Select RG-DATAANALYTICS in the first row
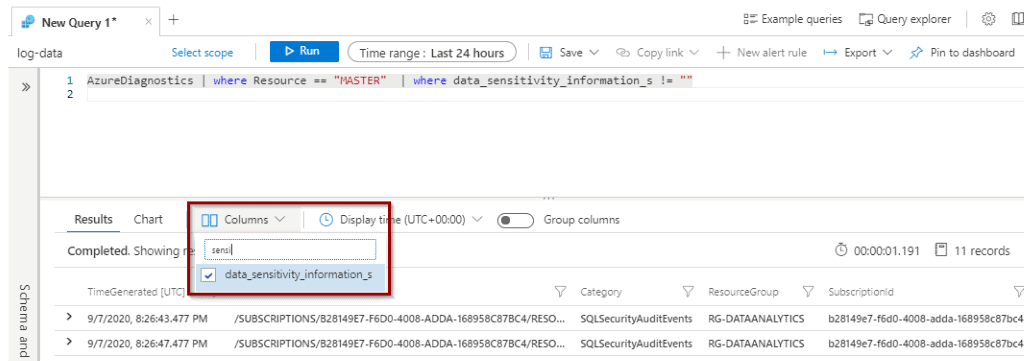Image resolution: width=1024 pixels, height=361 pixels. tap(756, 318)
